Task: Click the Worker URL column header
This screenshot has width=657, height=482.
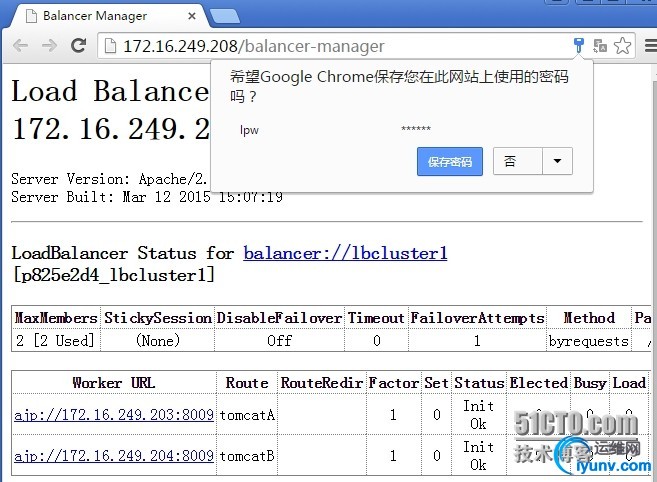Action: 114,383
